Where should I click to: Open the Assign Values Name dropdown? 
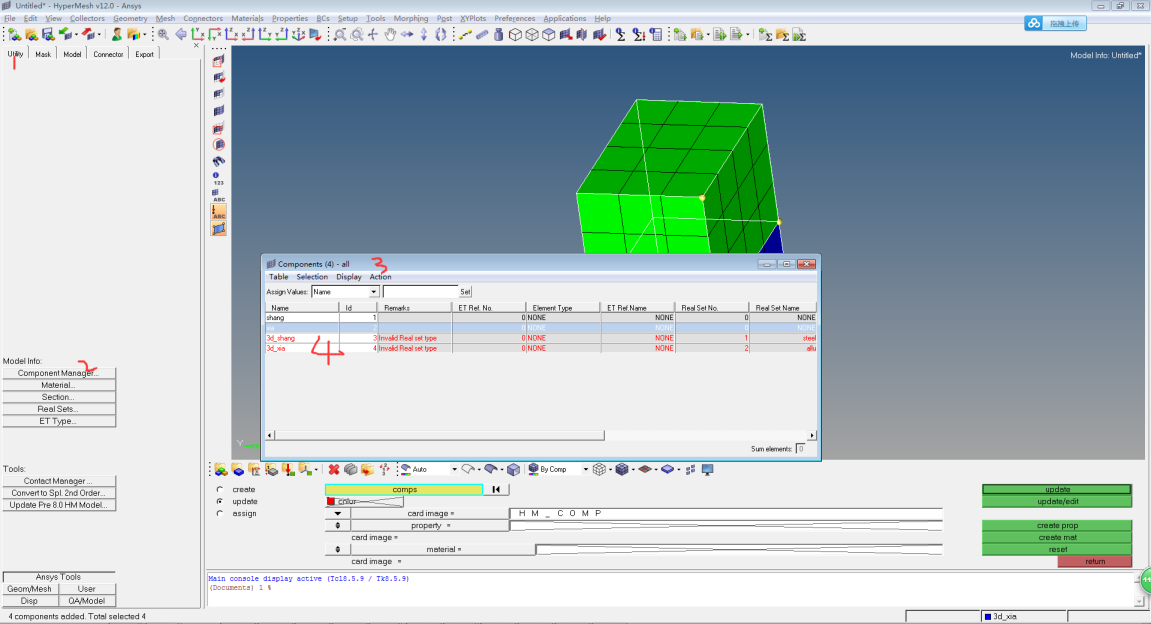(374, 292)
